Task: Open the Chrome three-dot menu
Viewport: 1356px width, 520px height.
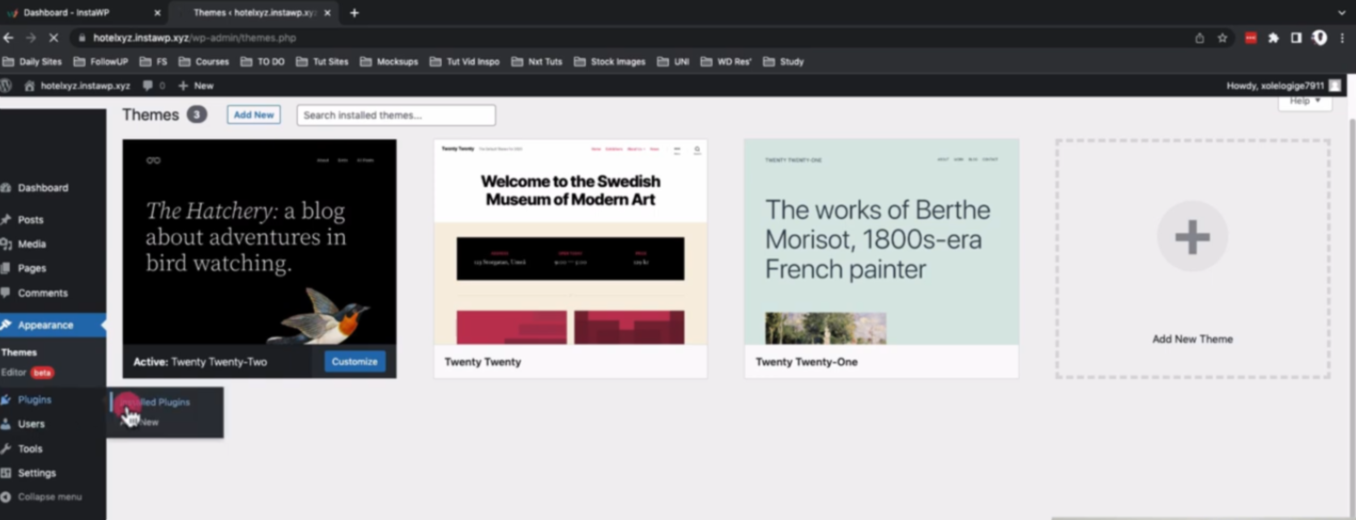Action: 1343,38
